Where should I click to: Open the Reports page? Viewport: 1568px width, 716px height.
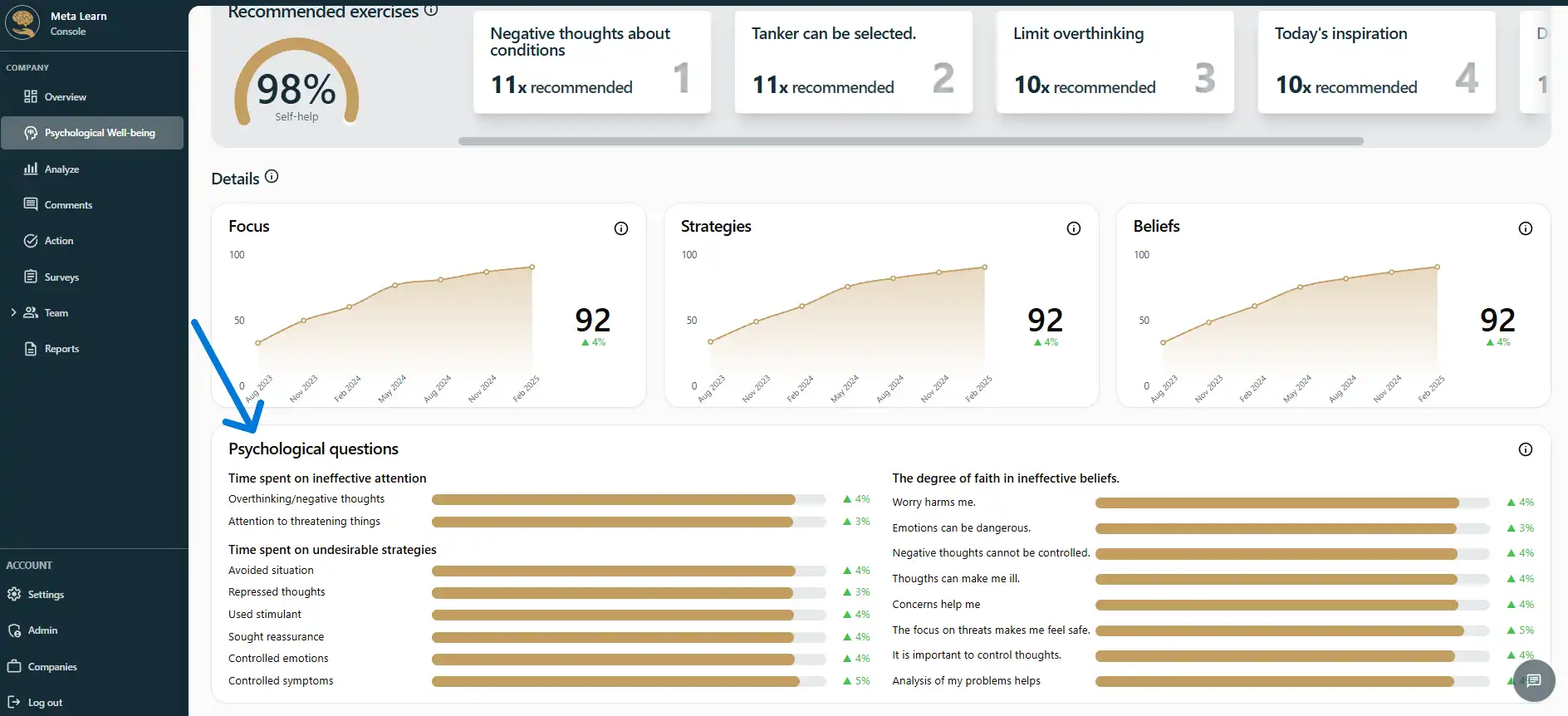coord(61,349)
